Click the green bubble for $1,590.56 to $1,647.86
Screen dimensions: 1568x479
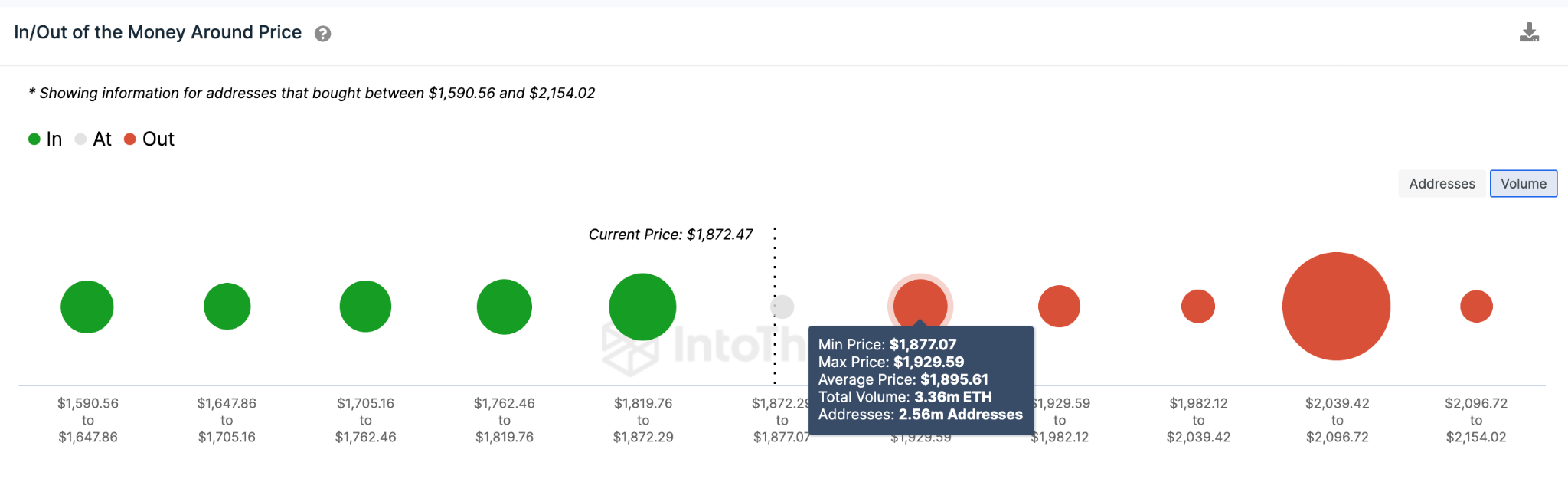click(x=87, y=307)
